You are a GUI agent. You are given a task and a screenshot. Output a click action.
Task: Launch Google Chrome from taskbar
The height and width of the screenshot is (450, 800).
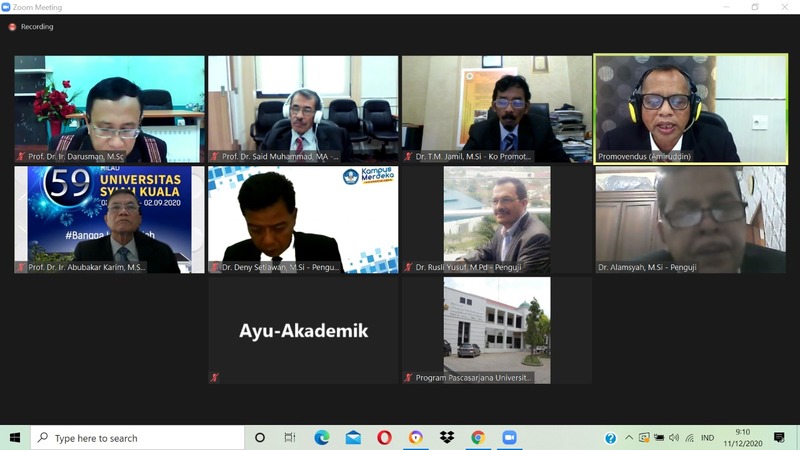coord(478,438)
